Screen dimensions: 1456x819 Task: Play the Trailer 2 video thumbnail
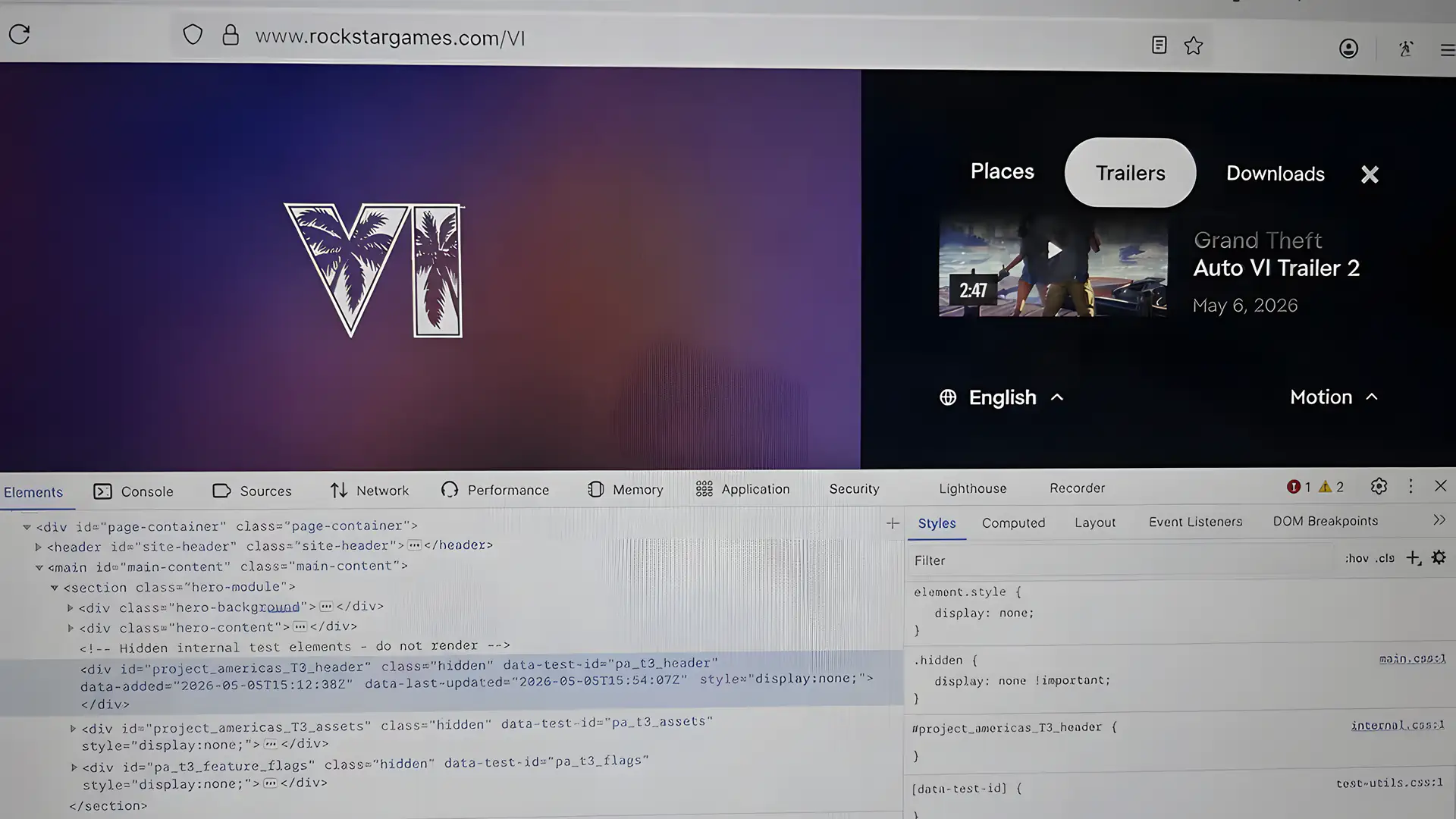click(1053, 265)
